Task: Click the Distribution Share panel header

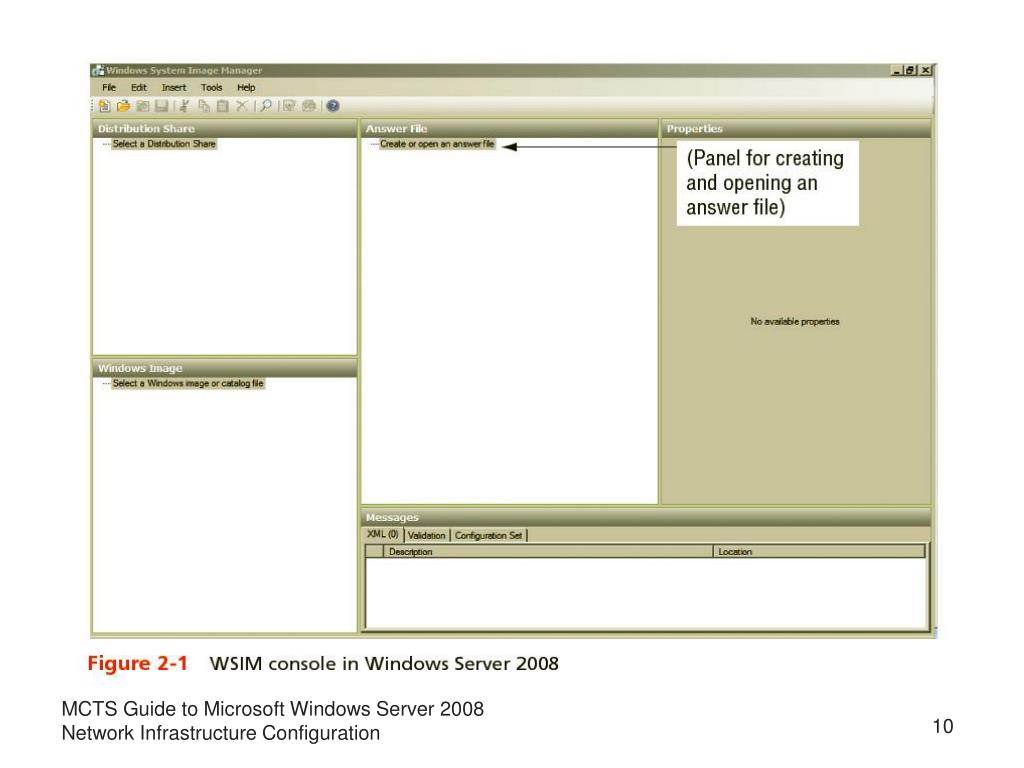Action: (225, 129)
